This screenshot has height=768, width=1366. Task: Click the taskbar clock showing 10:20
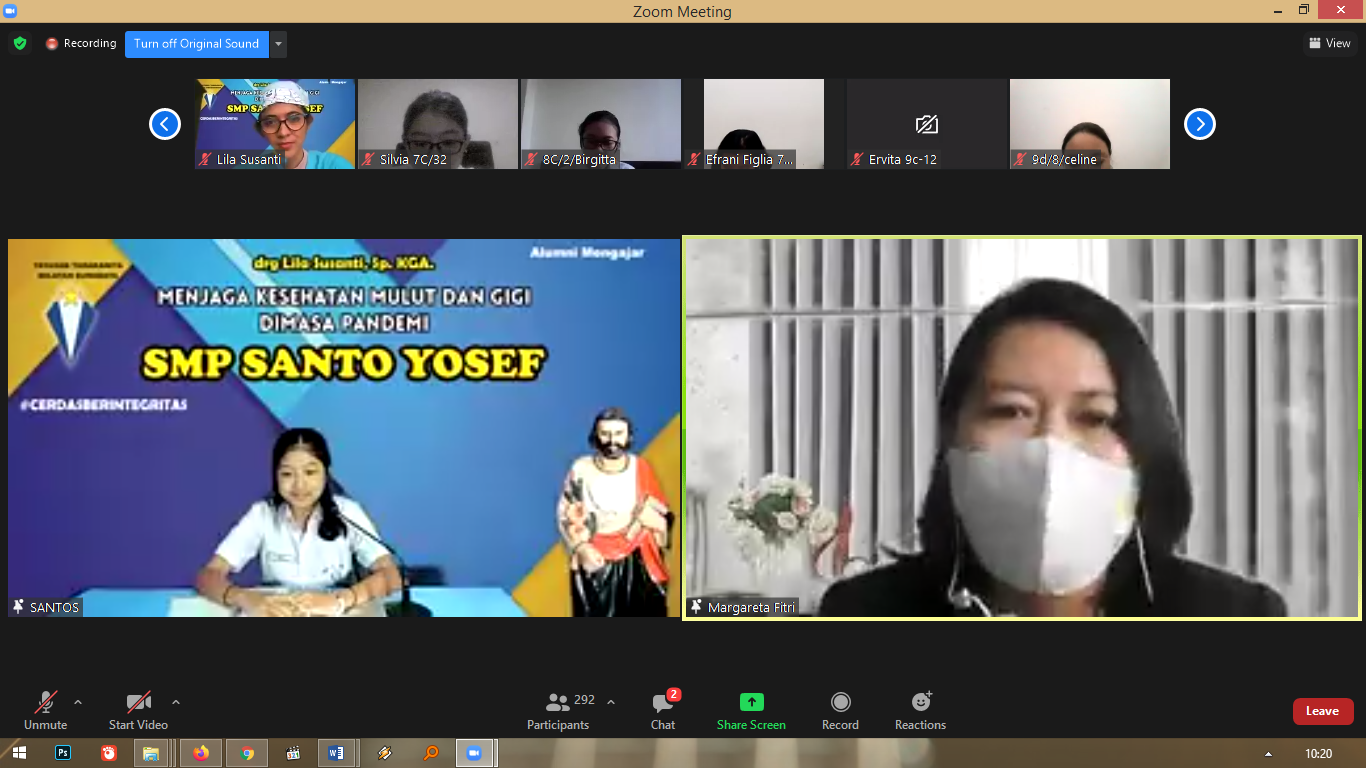[x=1319, y=753]
